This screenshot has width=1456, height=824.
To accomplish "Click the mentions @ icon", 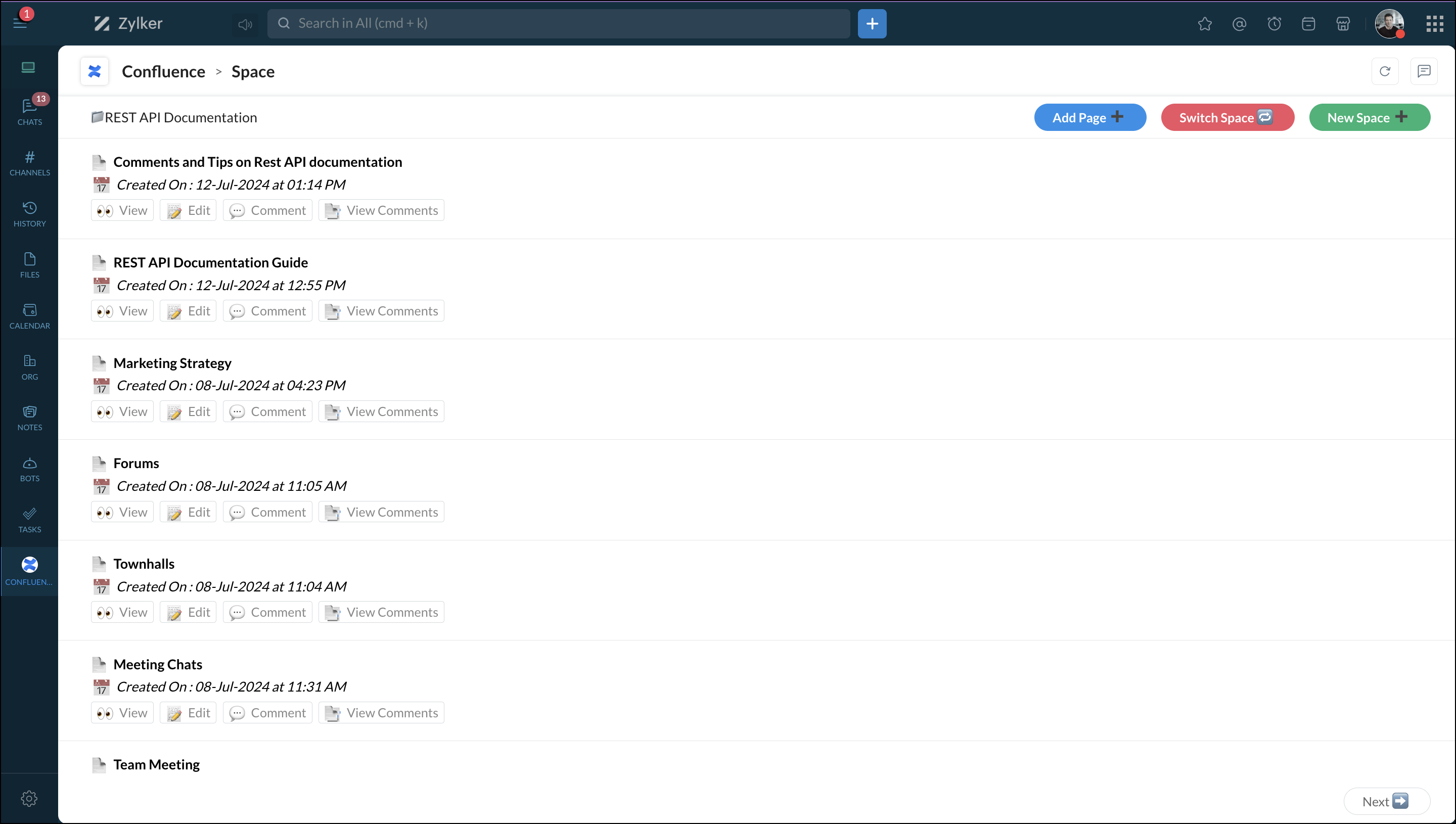I will [x=1239, y=24].
